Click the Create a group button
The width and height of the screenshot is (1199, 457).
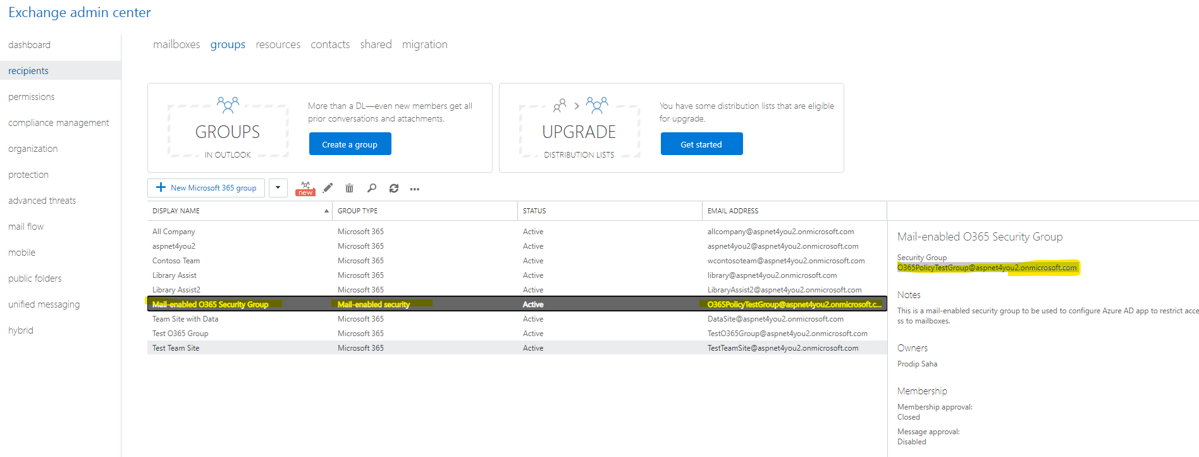click(x=350, y=144)
